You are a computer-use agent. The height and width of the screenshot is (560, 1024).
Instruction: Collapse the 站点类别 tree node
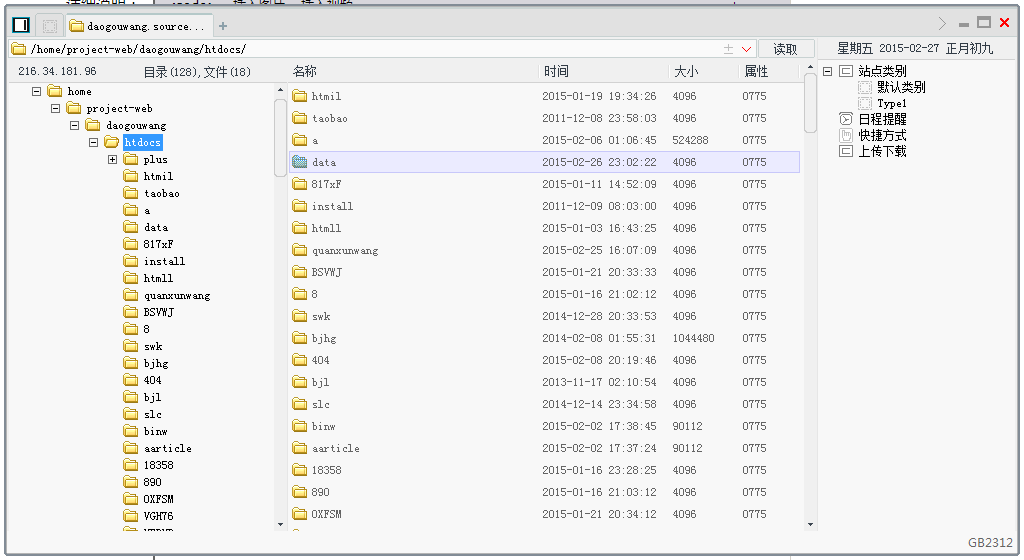(827, 71)
